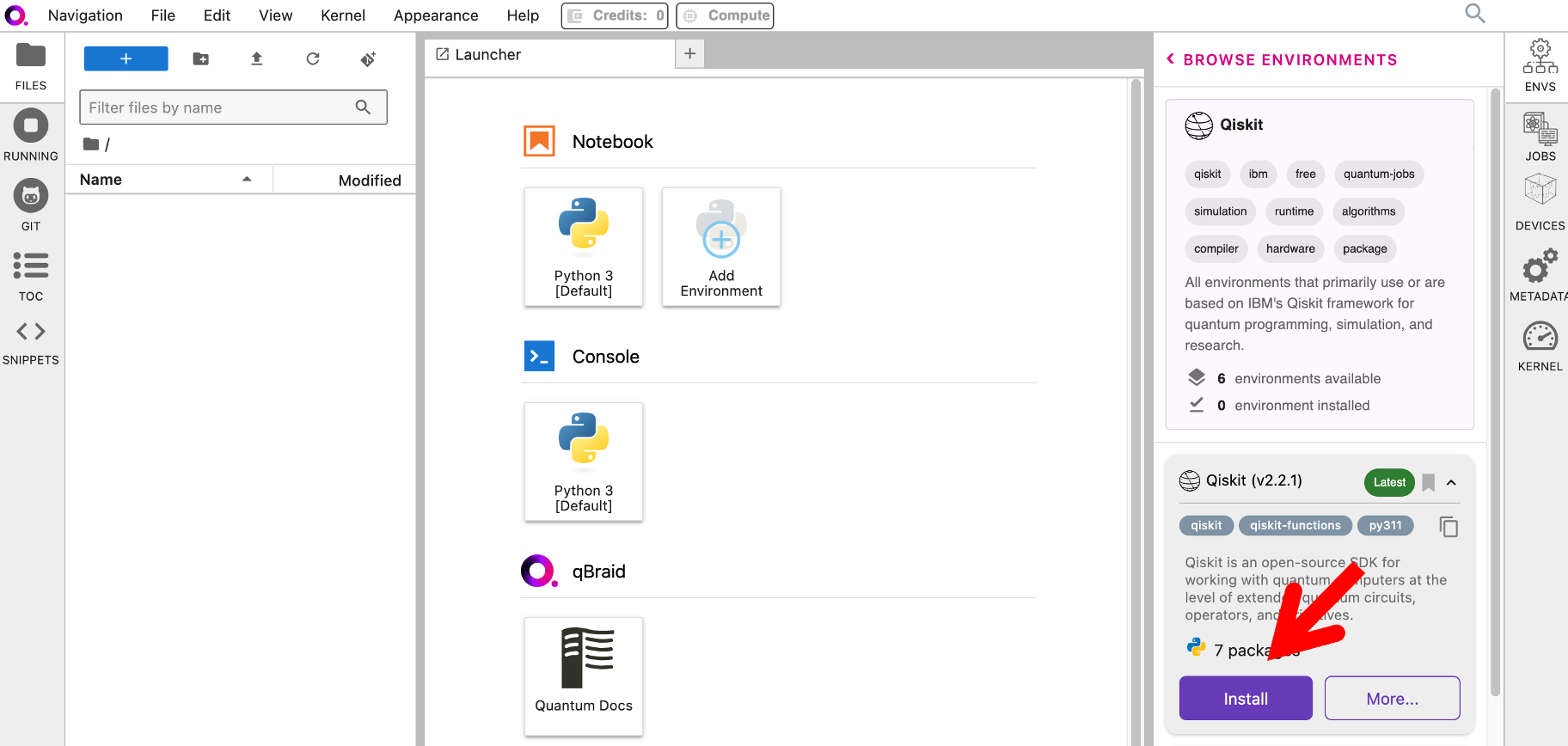The height and width of the screenshot is (746, 1568).
Task: Open Quantum Docs from the launcher
Action: 584,676
